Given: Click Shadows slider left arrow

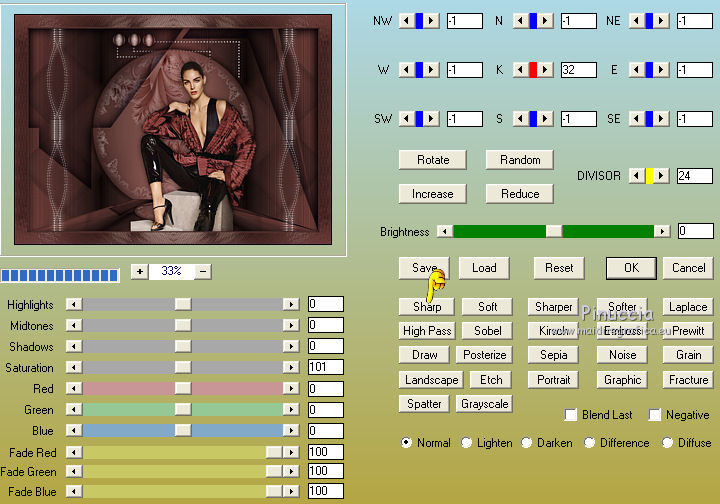Looking at the screenshot, I should (74, 346).
